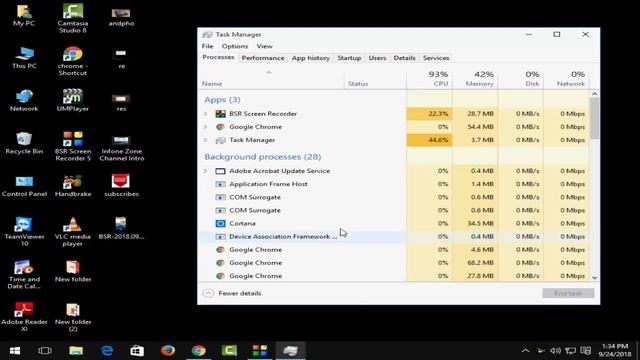Open the chrome - Shortcut desktop icon
This screenshot has width=640, height=360.
pos(73,61)
